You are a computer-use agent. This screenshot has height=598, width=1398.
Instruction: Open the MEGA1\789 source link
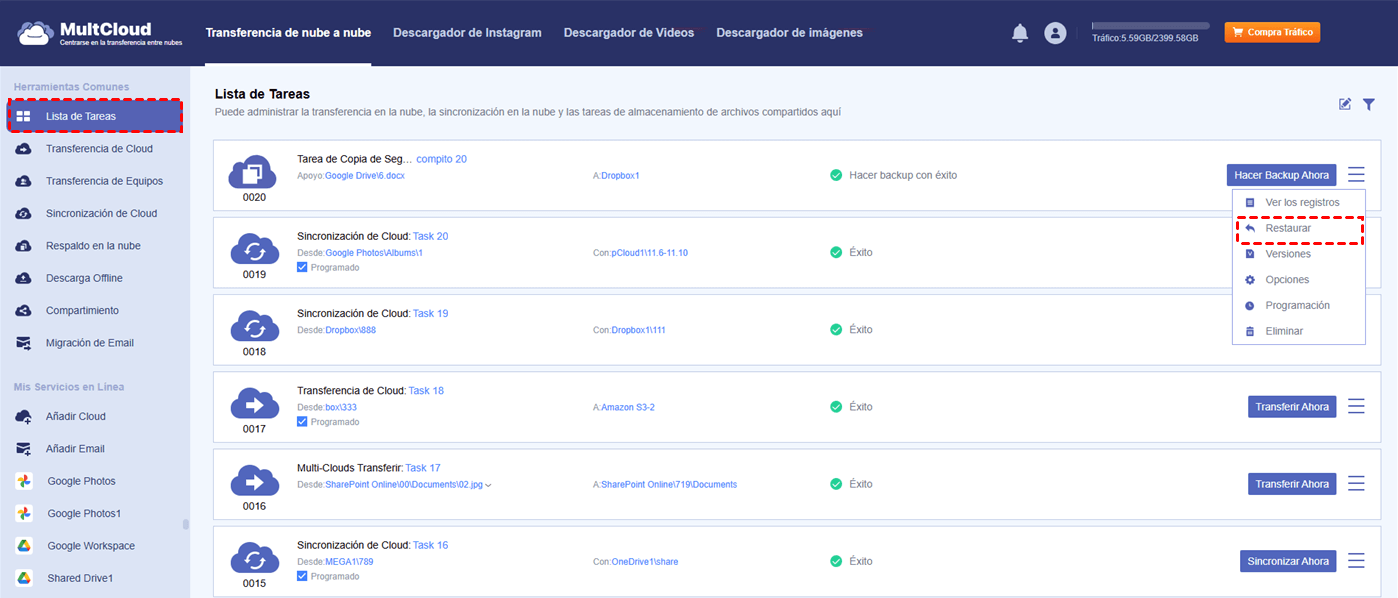(349, 562)
